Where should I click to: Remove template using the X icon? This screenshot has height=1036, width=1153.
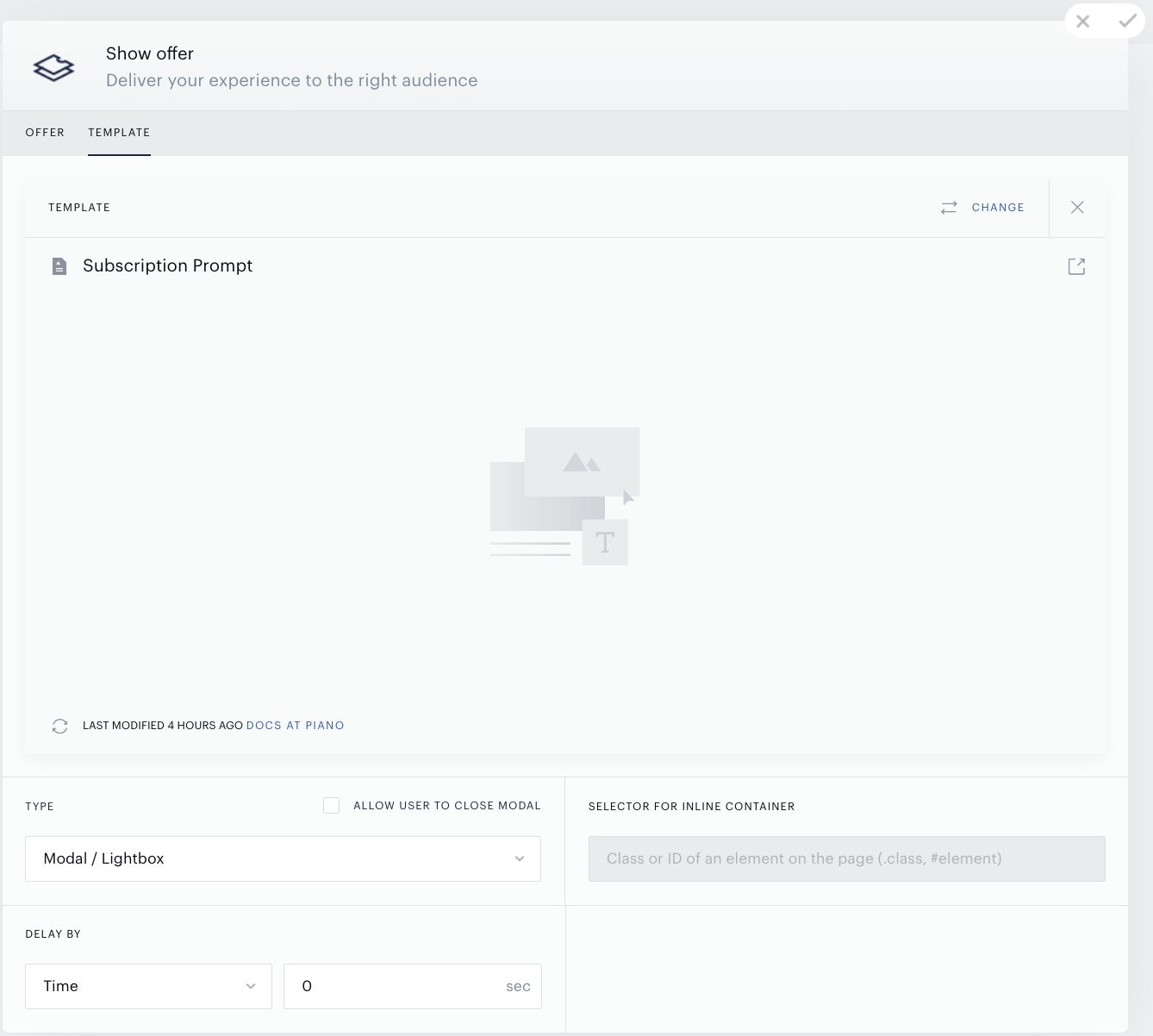[x=1077, y=207]
